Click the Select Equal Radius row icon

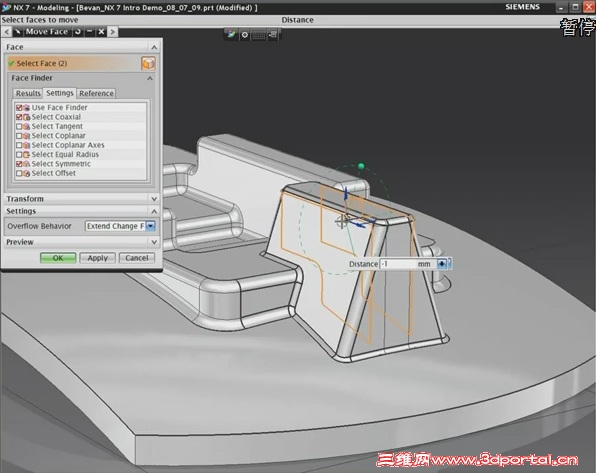(27, 155)
